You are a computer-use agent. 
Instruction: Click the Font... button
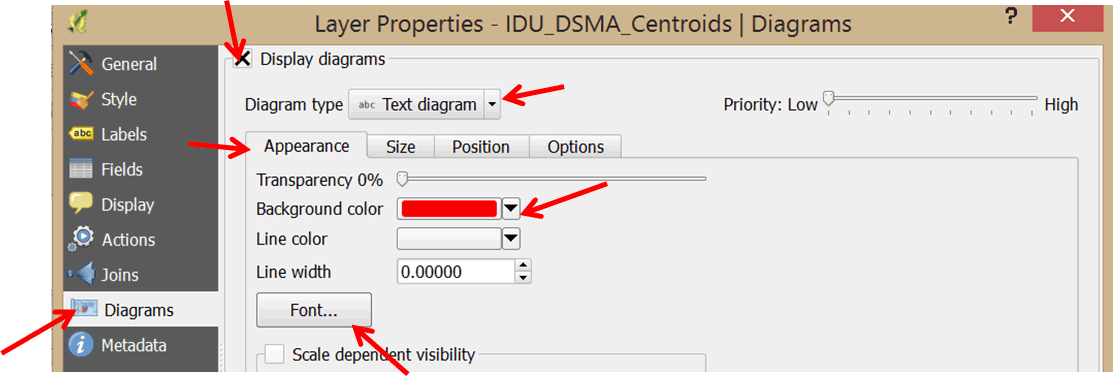(x=314, y=310)
